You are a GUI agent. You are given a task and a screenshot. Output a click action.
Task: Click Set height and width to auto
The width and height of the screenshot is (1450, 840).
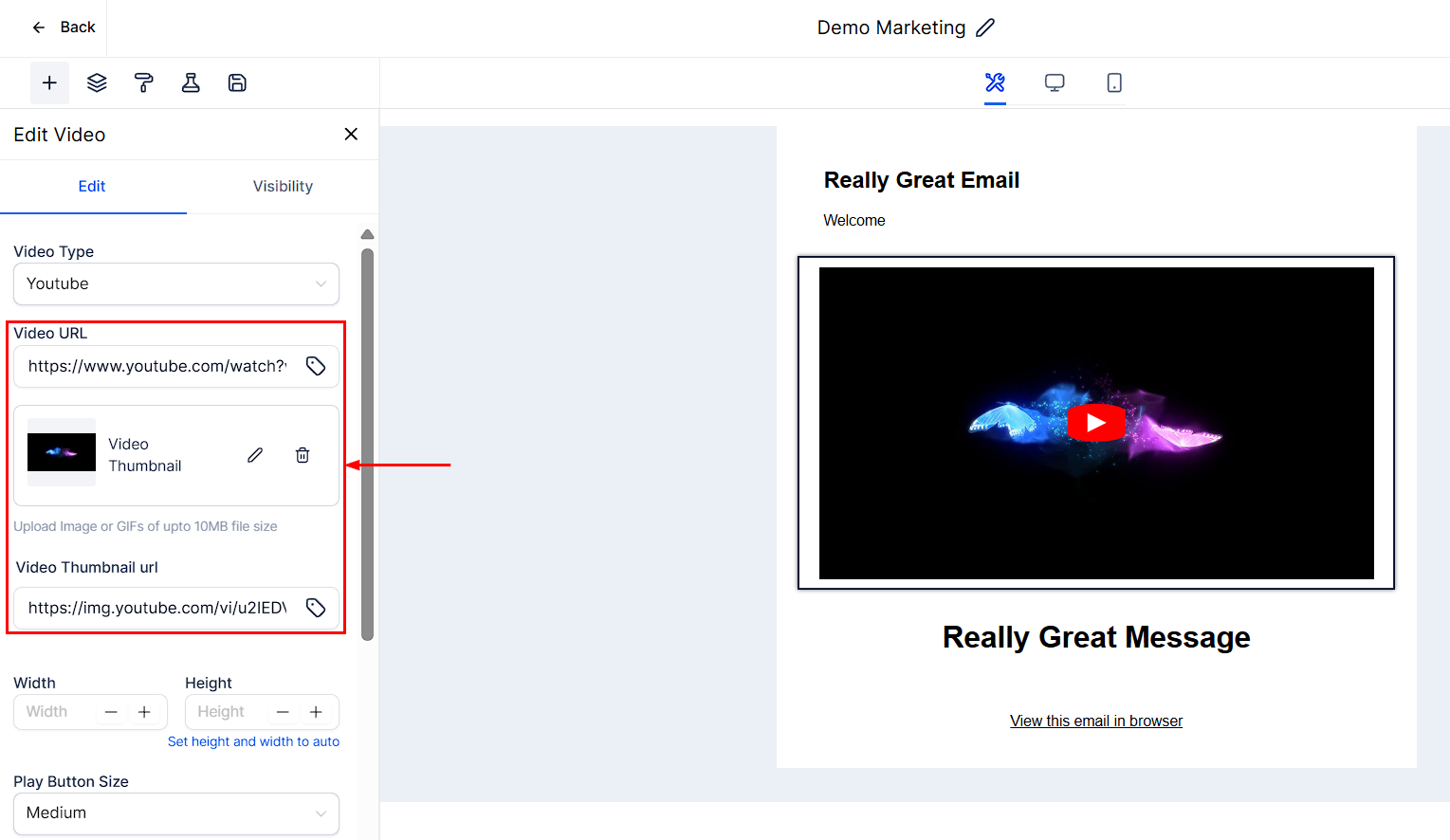coord(253,741)
